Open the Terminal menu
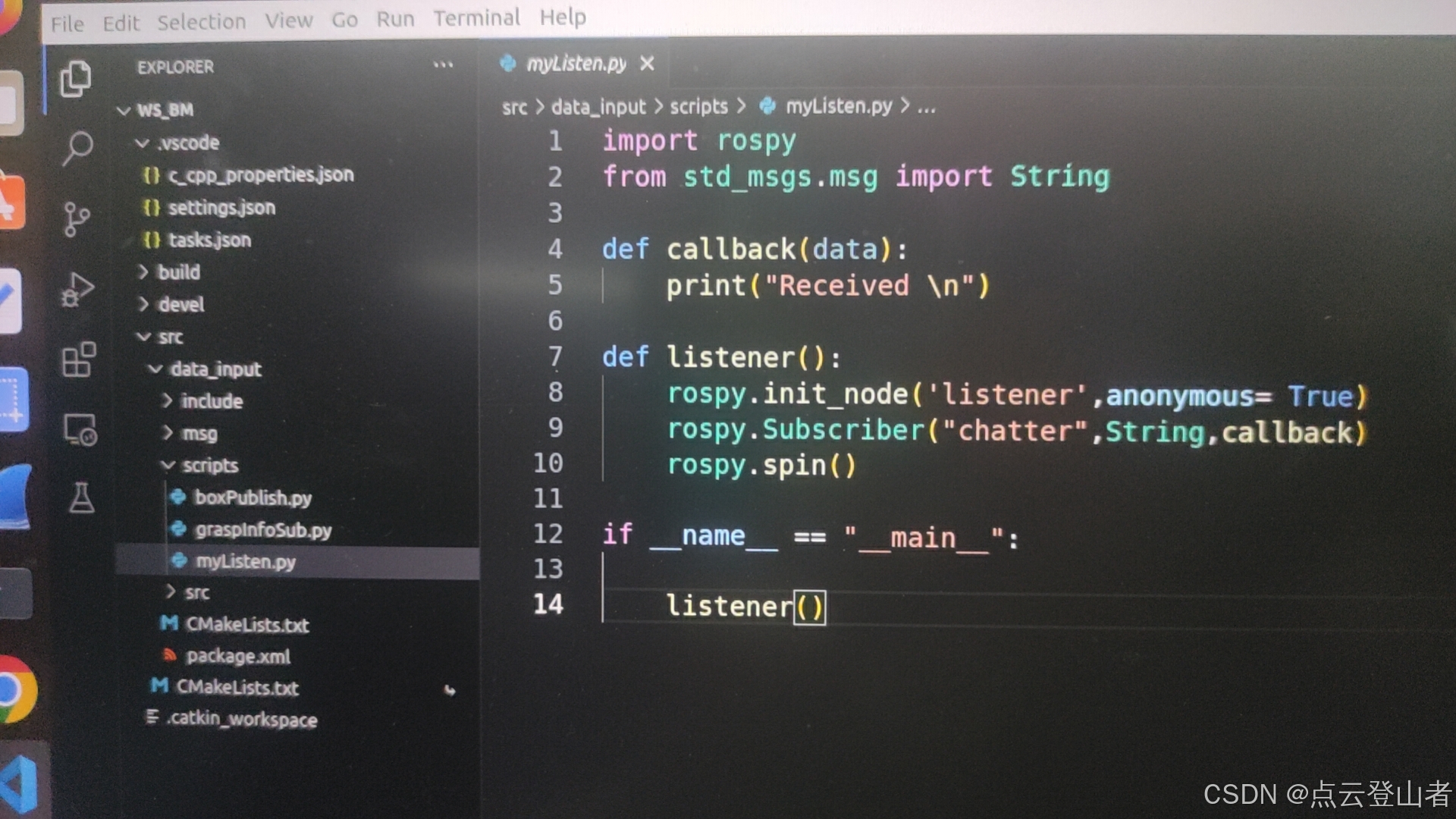This screenshot has height=819, width=1456. 475,17
